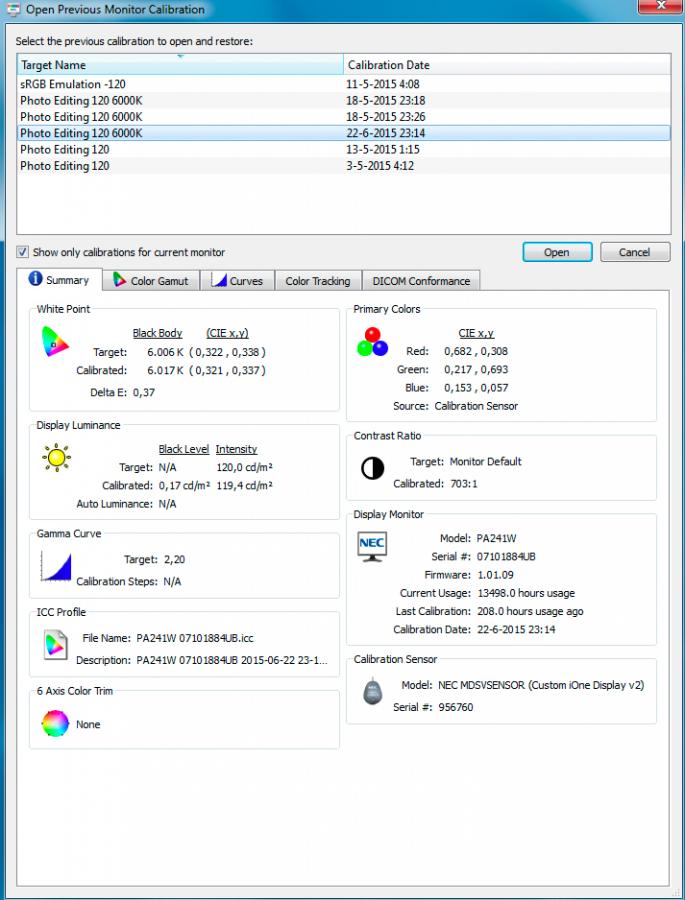Click the ICC profile description text
The image size is (685, 900).
pos(231,660)
